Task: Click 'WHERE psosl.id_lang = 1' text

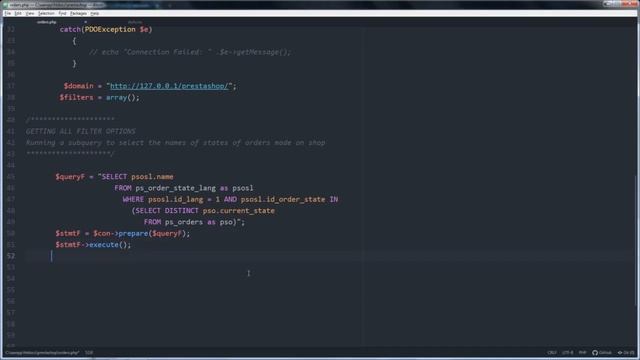Action: tap(171, 200)
